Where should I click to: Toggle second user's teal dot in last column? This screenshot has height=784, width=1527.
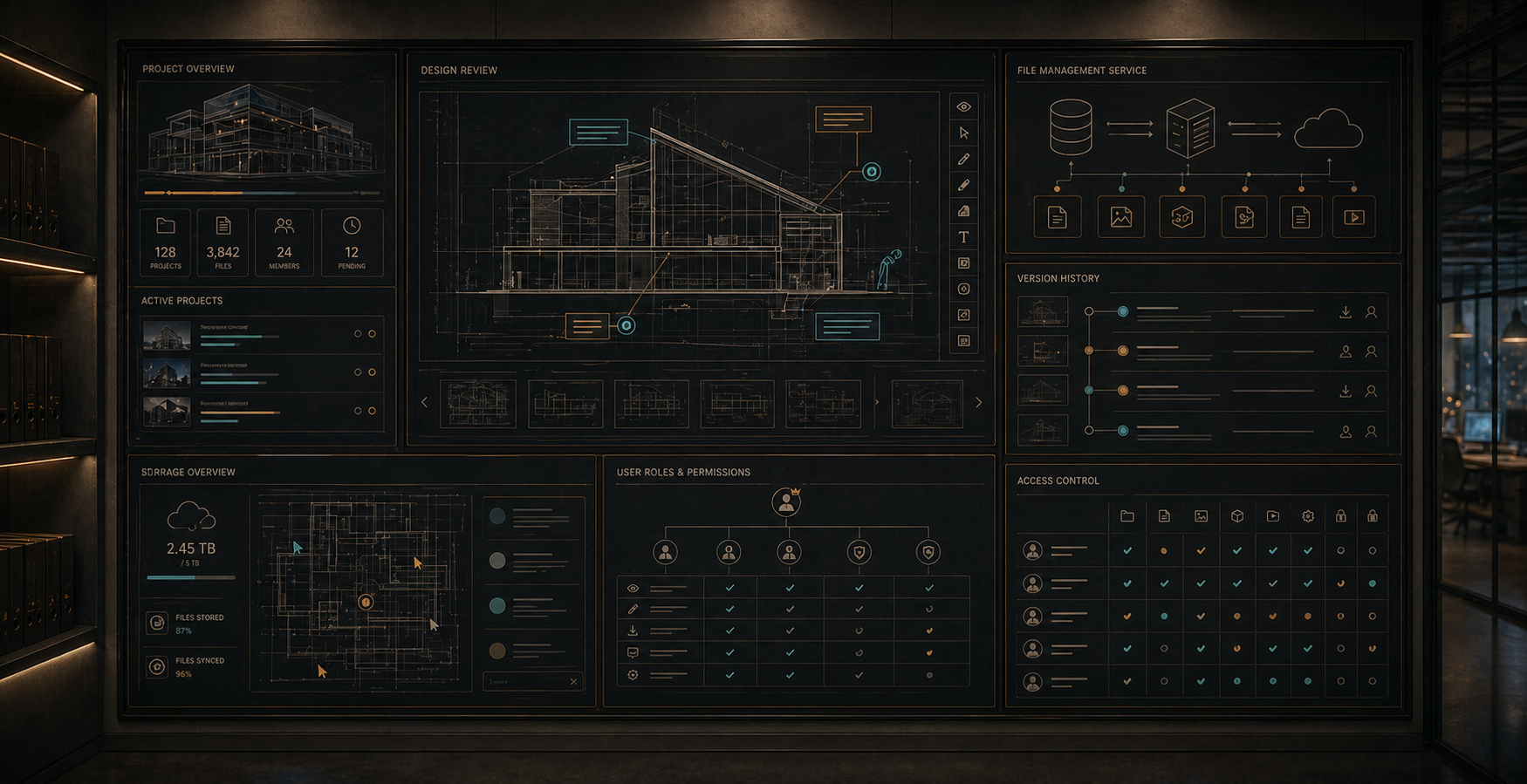pos(1373,583)
